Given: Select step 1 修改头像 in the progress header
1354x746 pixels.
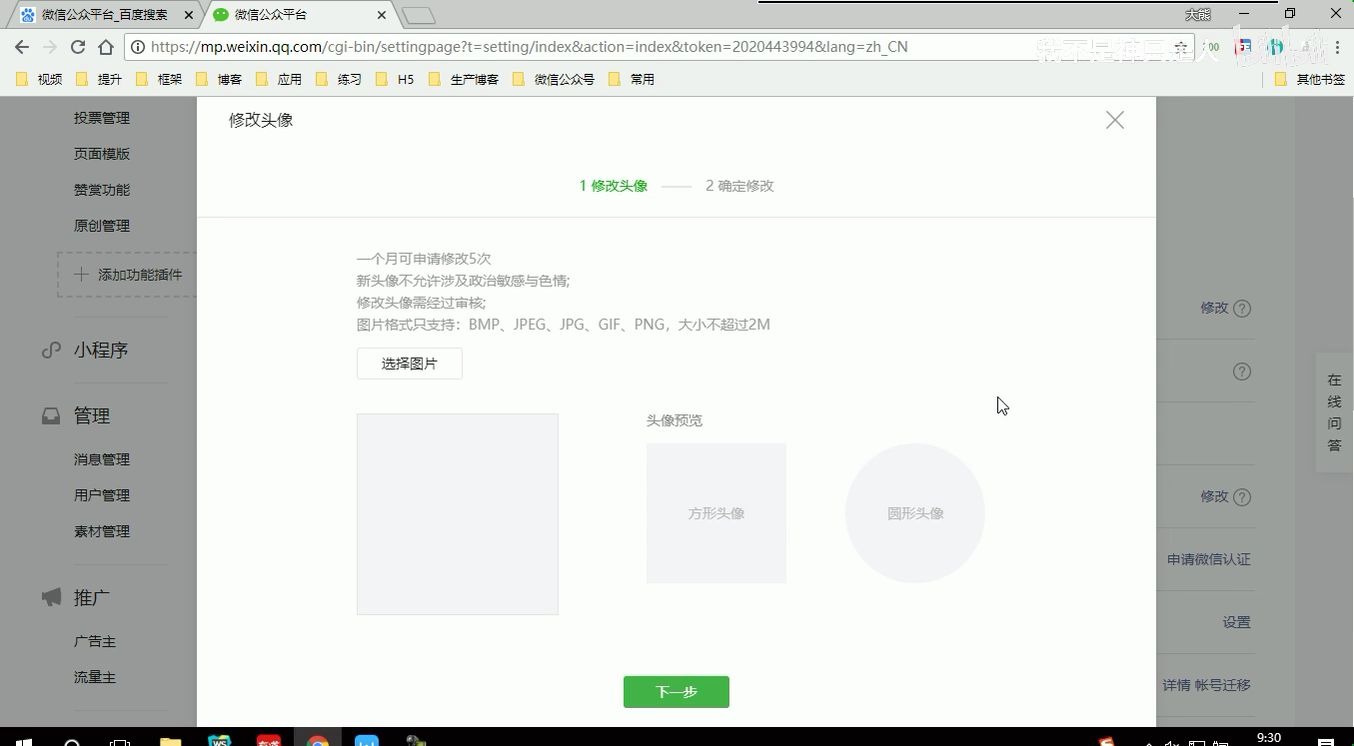Looking at the screenshot, I should [613, 186].
